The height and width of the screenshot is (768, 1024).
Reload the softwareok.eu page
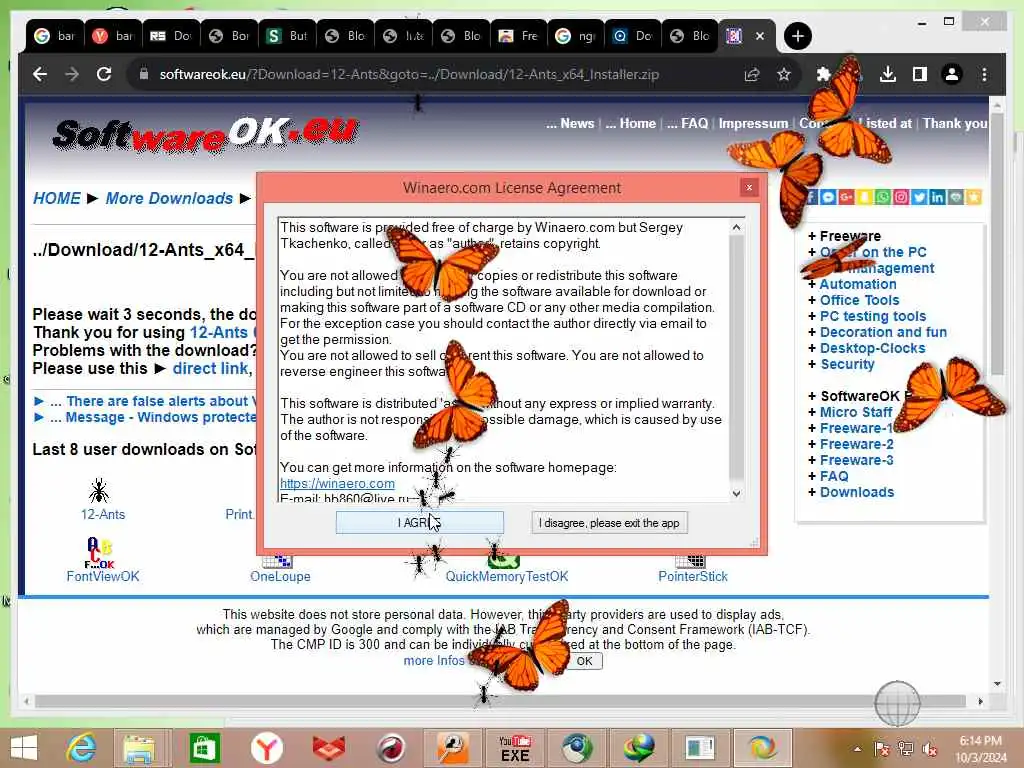tap(104, 74)
